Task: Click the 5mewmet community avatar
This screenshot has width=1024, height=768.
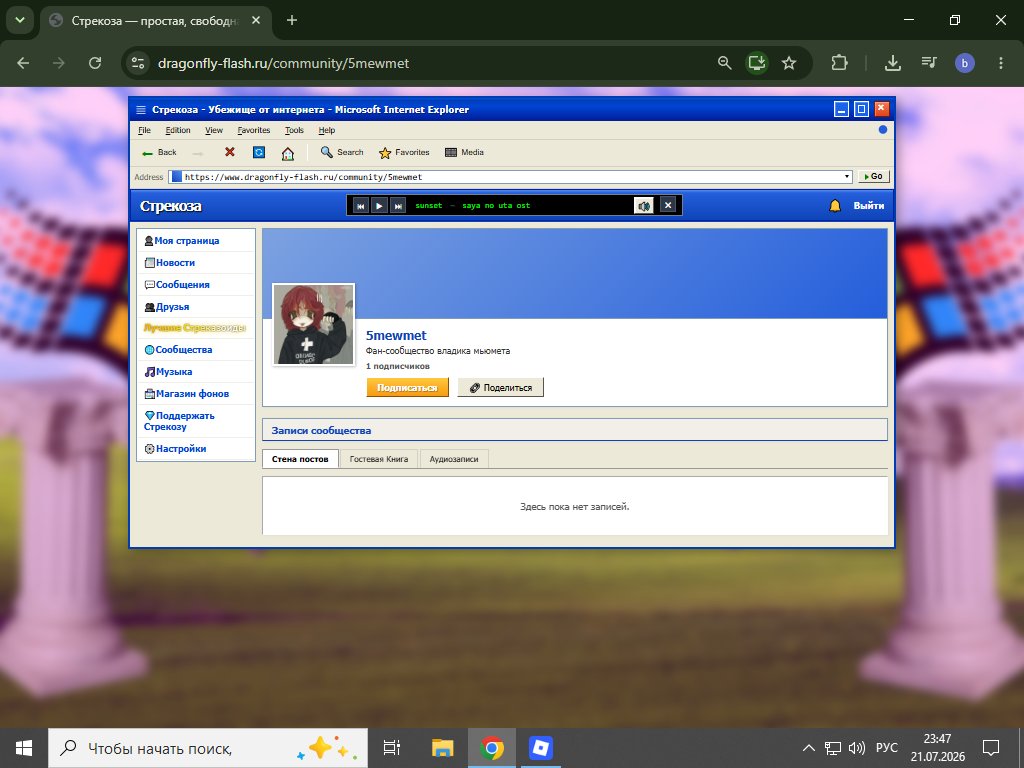Action: [313, 325]
